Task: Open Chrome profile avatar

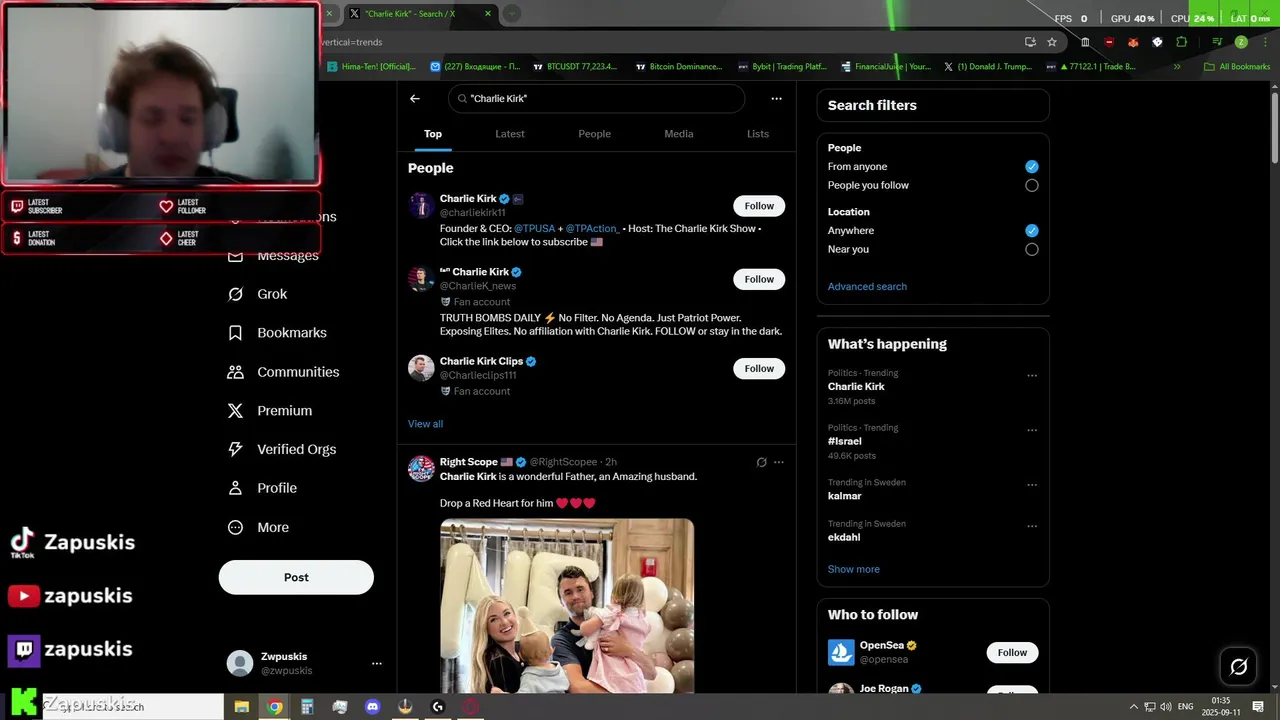Action: 1241,42
